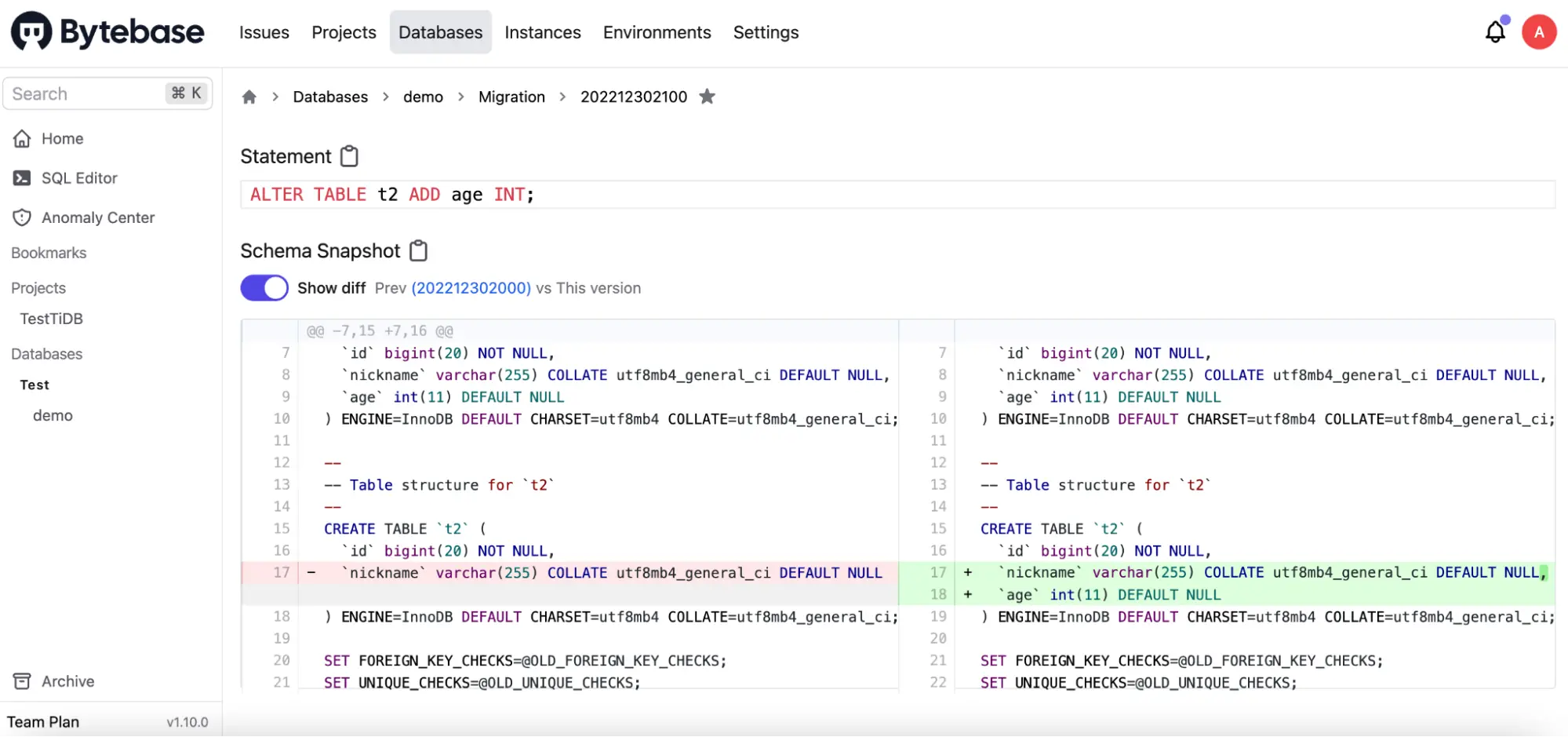Open the Archive in sidebar
Screen dimensions: 1568x737
54,681
